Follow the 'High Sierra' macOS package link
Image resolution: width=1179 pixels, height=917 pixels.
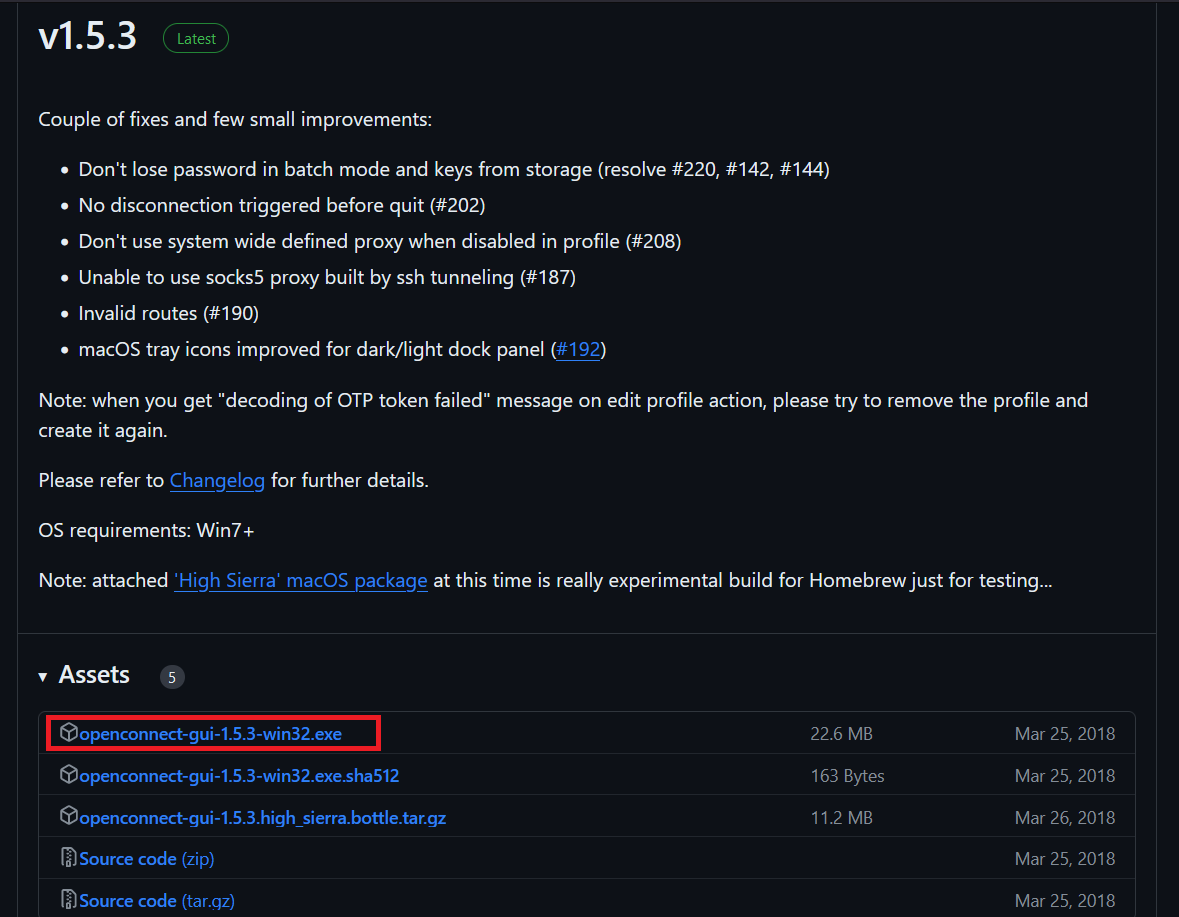click(300, 580)
